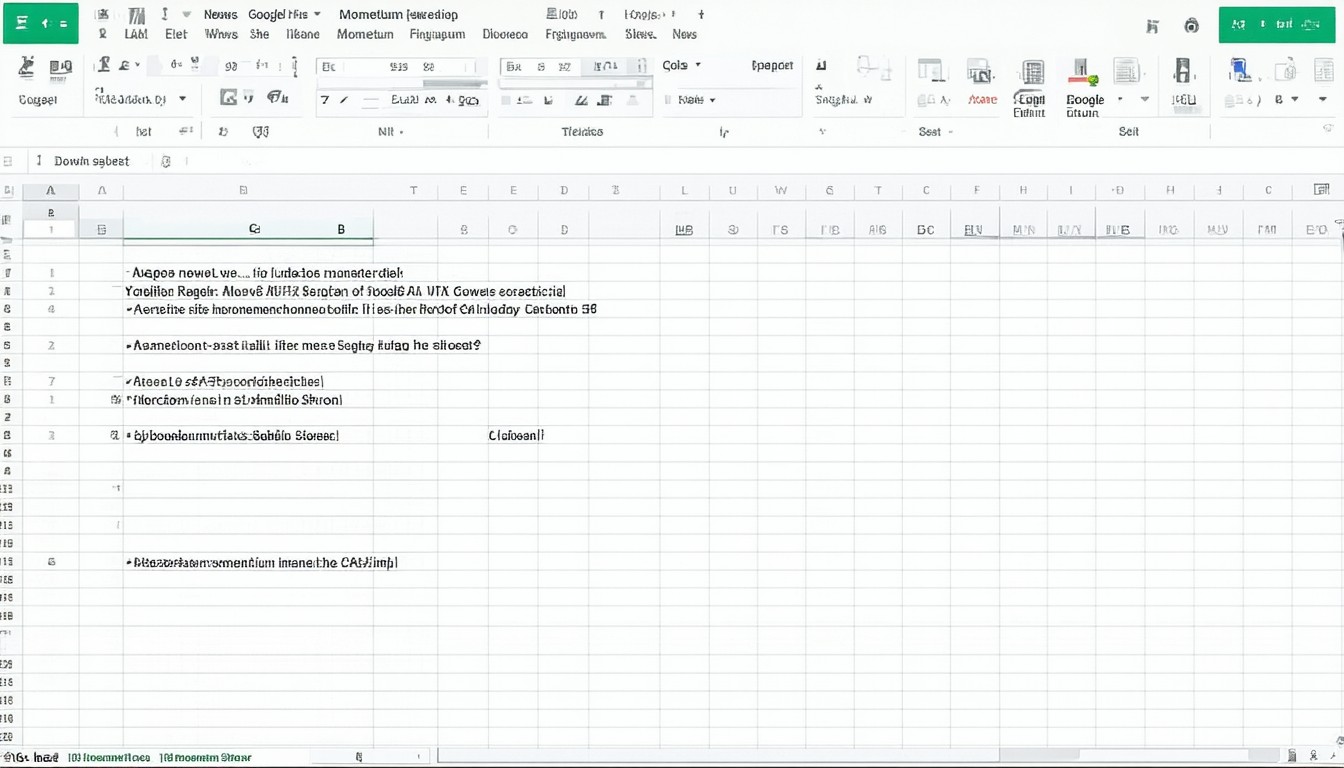Screen dimensions: 1344x768
Task: Click the table icon left of Atare
Action: 931,71
